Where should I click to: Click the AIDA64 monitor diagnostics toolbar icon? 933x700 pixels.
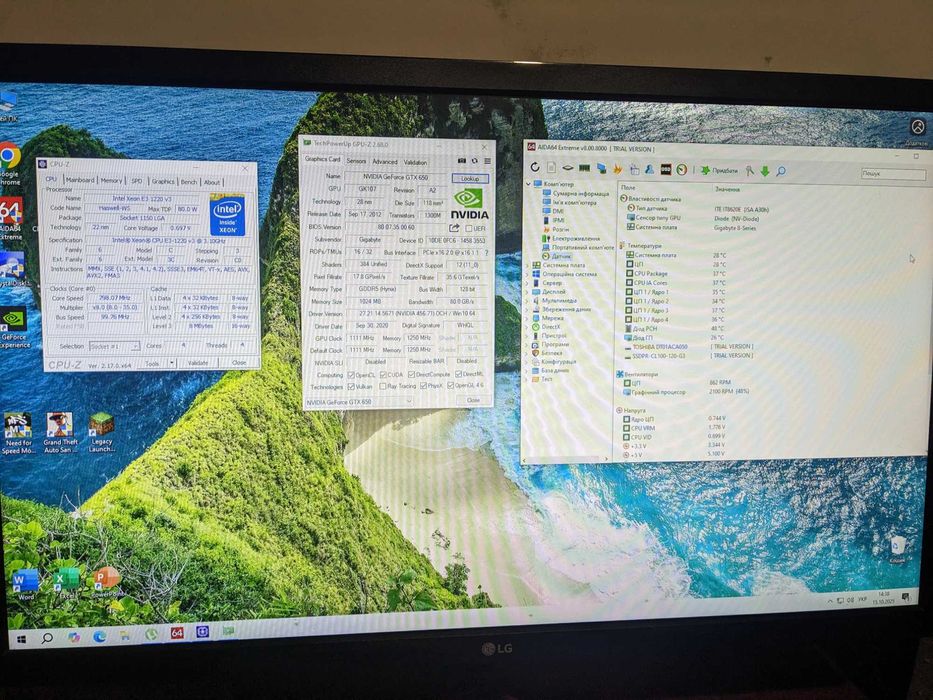click(602, 169)
